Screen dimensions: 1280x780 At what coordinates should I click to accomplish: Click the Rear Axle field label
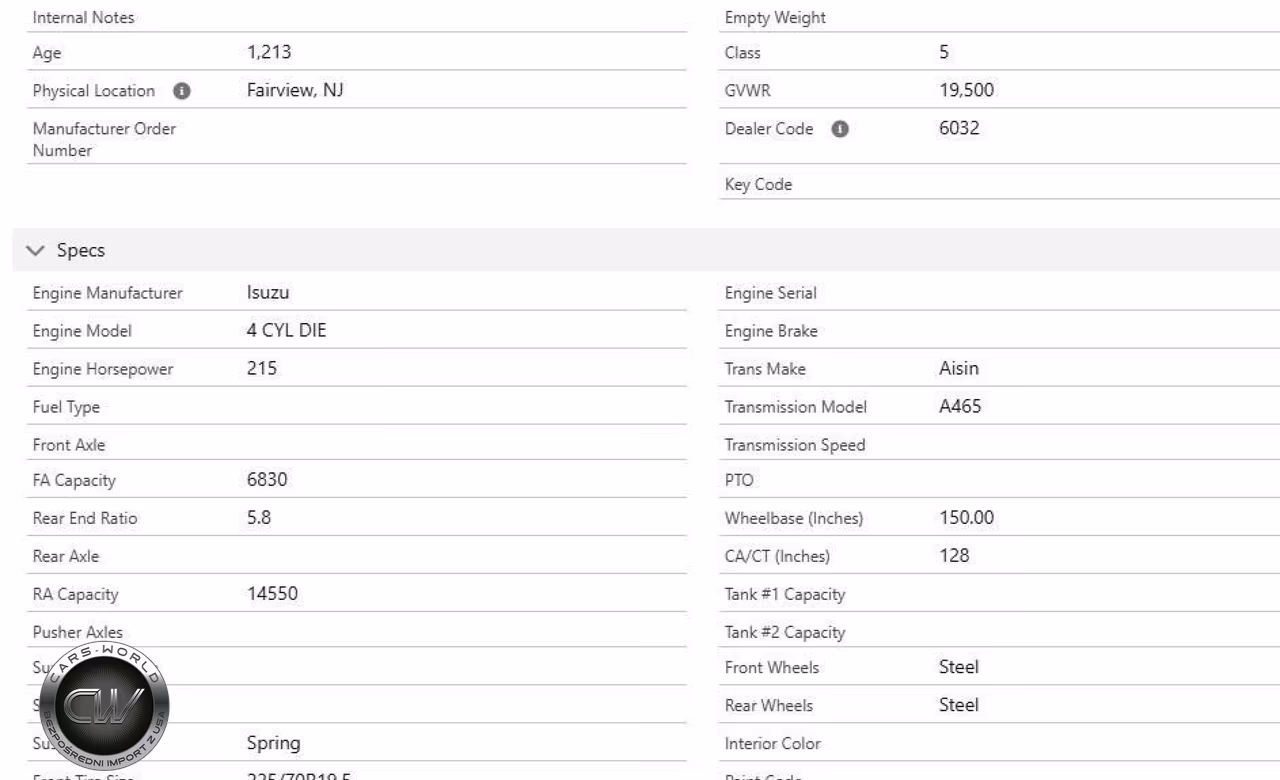click(x=66, y=556)
